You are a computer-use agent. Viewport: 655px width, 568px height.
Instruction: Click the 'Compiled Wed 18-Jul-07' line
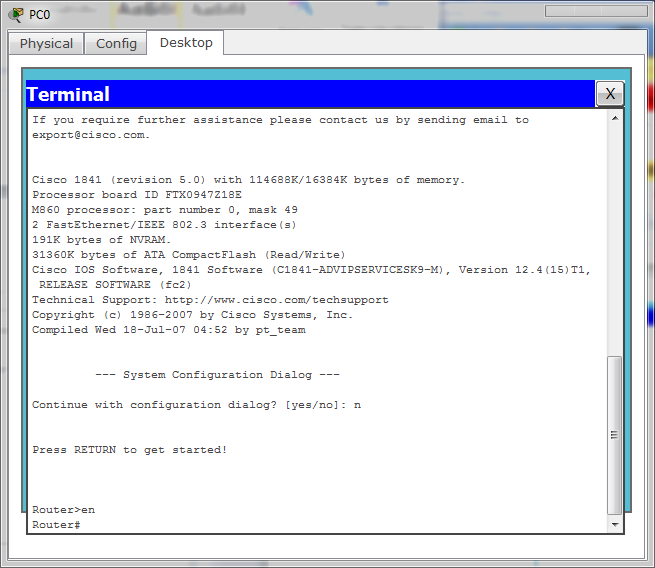(x=169, y=330)
